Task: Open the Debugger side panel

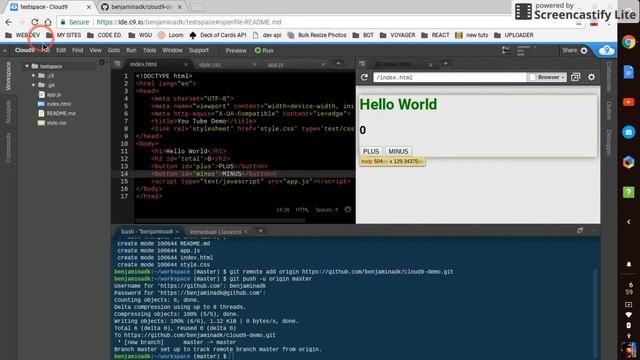Action: coord(608,142)
